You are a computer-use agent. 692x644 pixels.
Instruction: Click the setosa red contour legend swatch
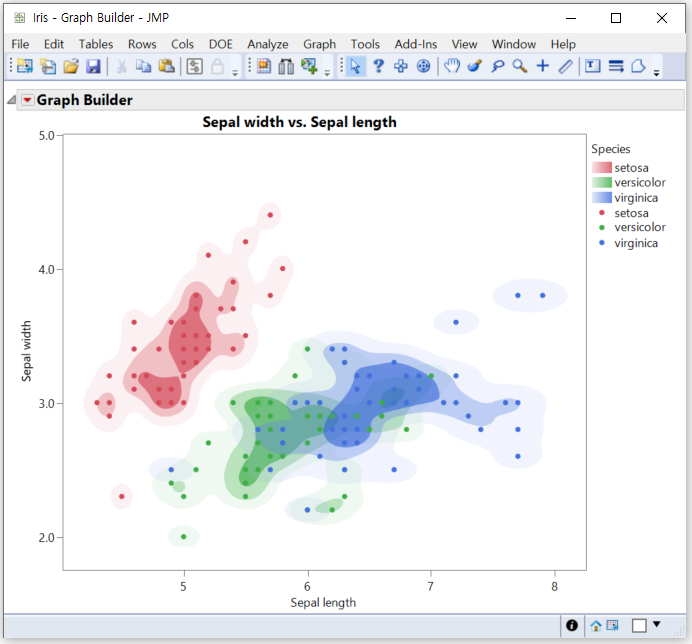coord(602,168)
